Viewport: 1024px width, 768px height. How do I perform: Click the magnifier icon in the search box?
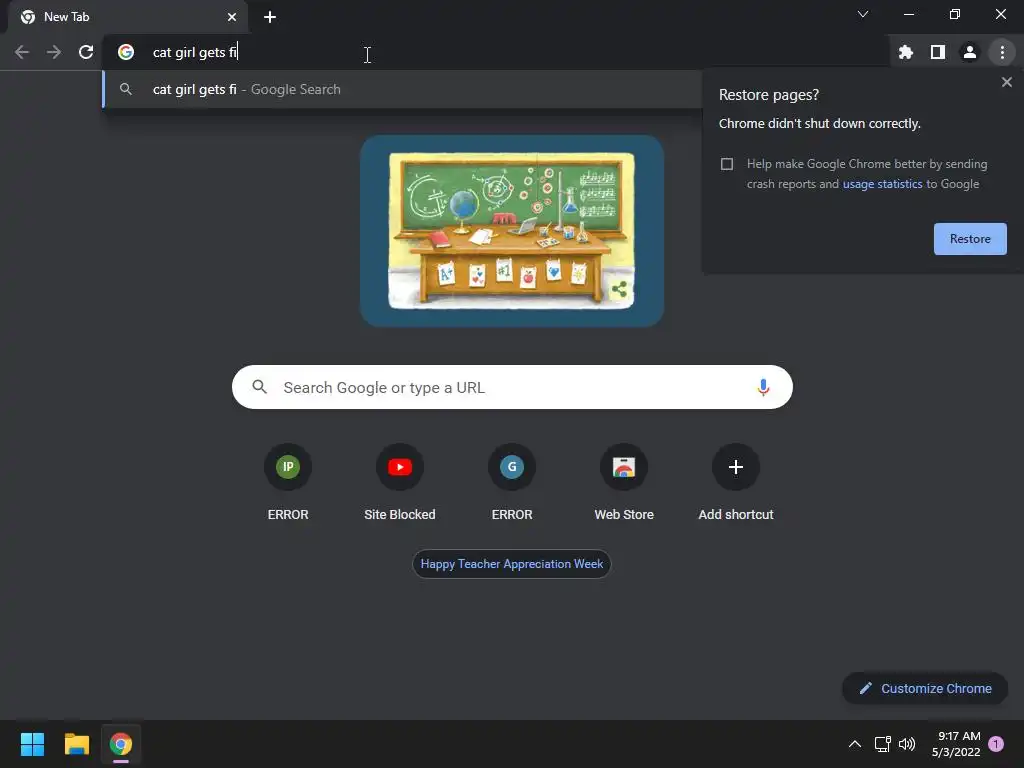pos(260,387)
